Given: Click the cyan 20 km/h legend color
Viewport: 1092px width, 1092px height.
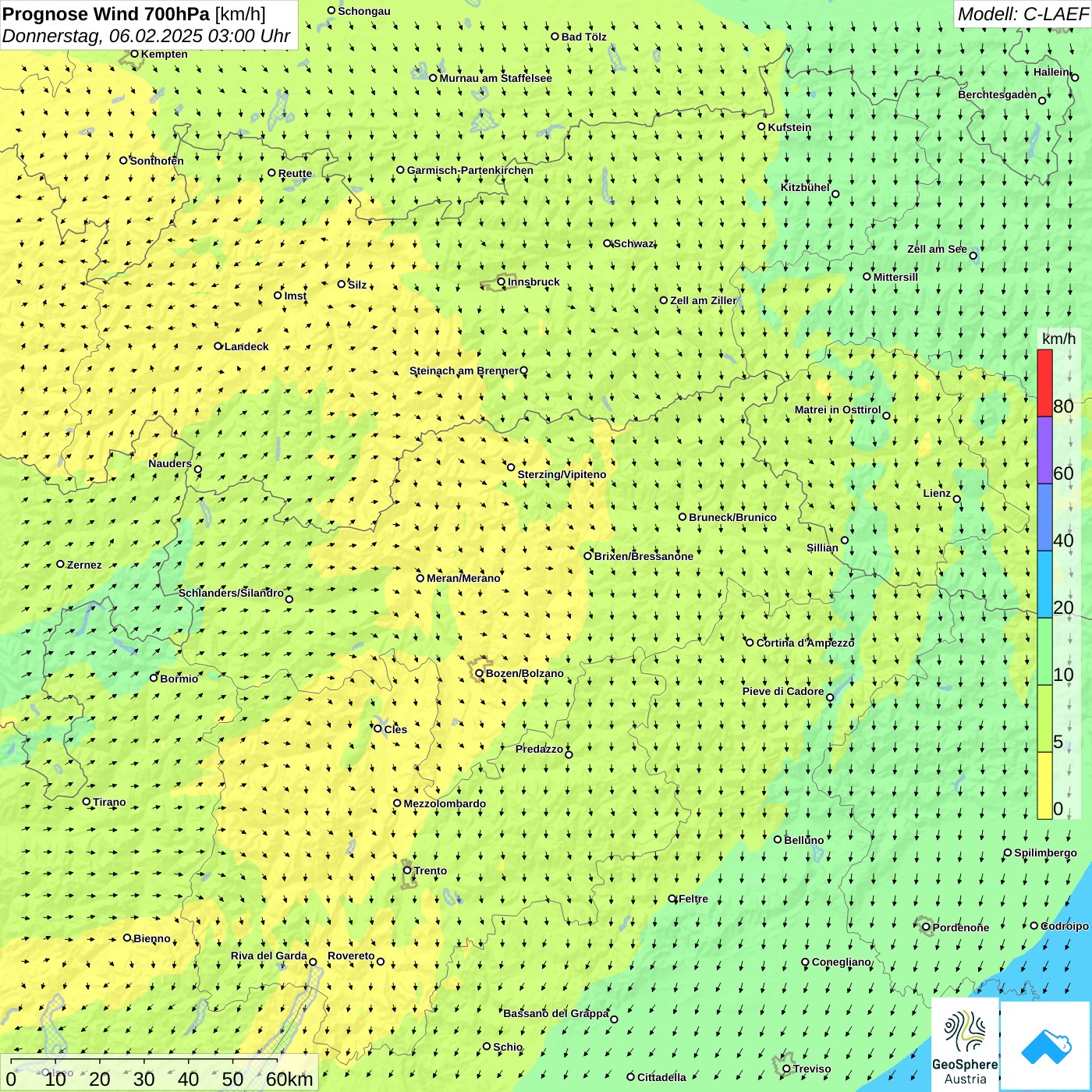Looking at the screenshot, I should [1044, 584].
